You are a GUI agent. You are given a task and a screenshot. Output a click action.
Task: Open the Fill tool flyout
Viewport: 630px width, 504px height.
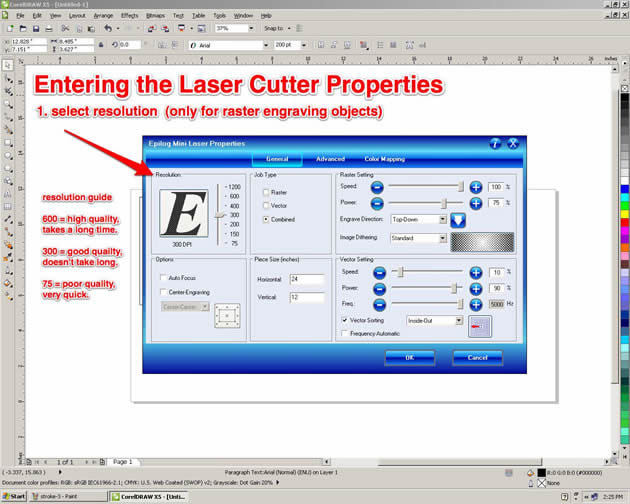pyautogui.click(x=8, y=283)
